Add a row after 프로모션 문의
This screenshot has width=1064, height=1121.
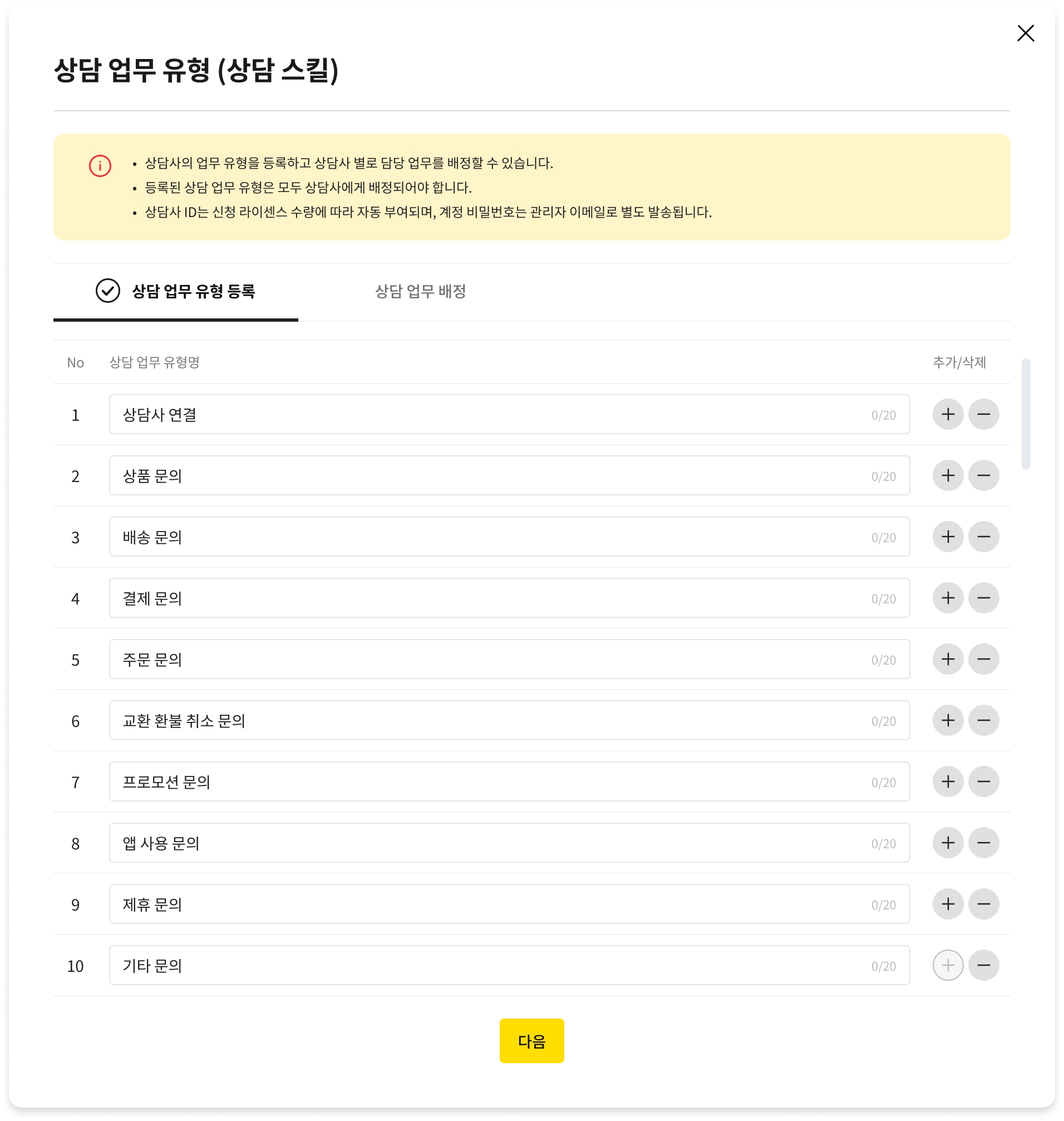coord(948,781)
